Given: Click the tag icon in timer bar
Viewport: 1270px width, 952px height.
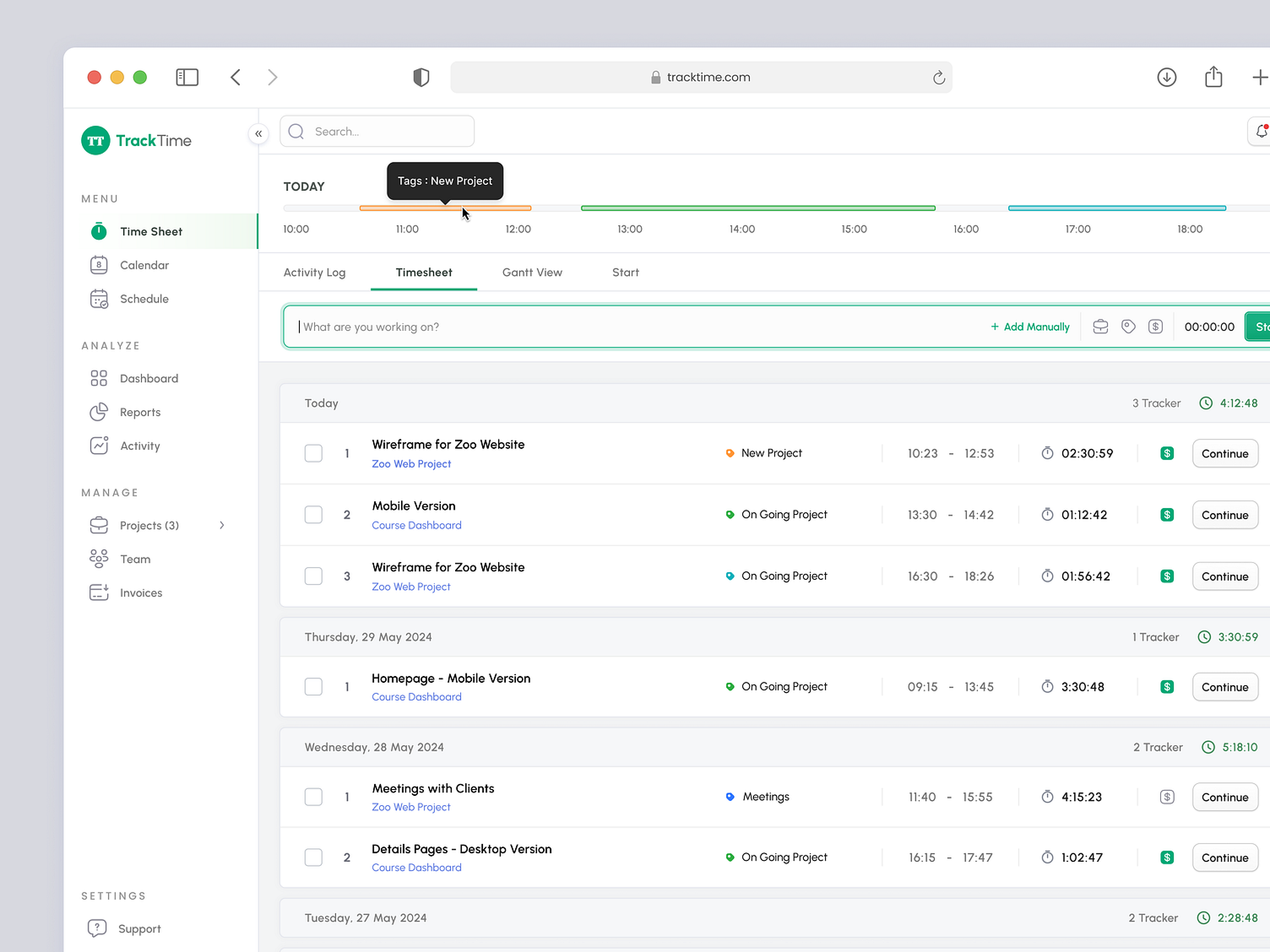Looking at the screenshot, I should pyautogui.click(x=1128, y=327).
